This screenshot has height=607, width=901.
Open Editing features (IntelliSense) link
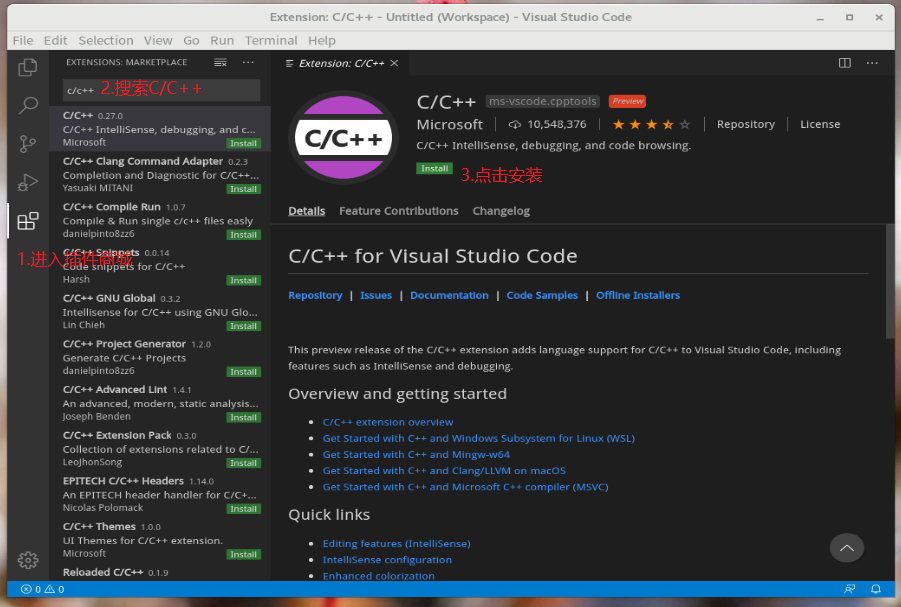click(396, 543)
